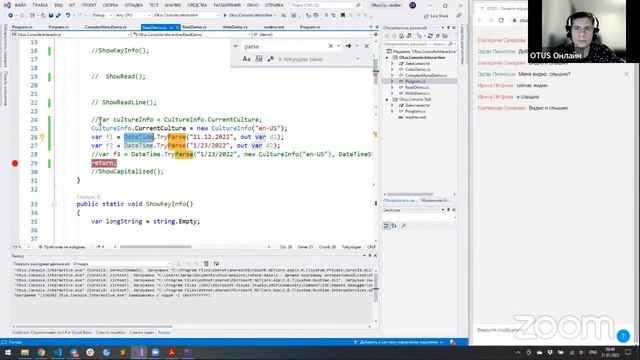Switch to the Список ошибок bottom tab
Screen dimensions: 640x360
pos(111,333)
